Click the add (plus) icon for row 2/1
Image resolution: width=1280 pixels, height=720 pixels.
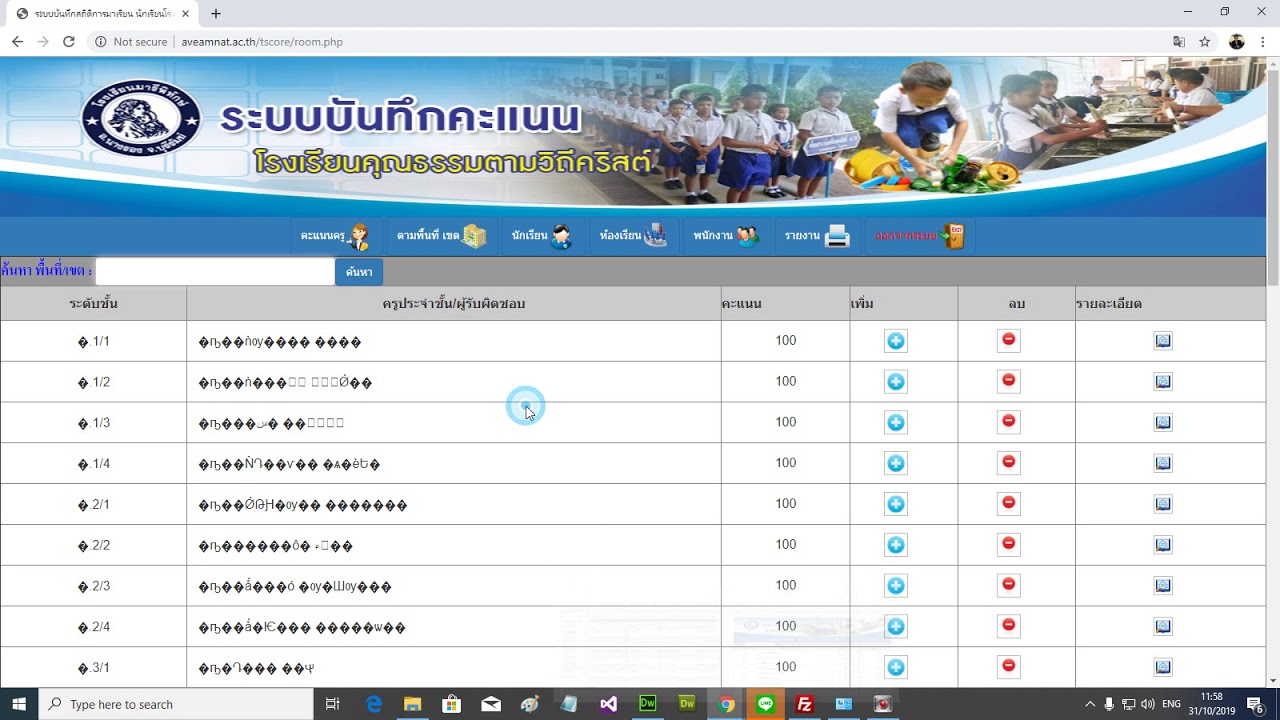click(896, 504)
